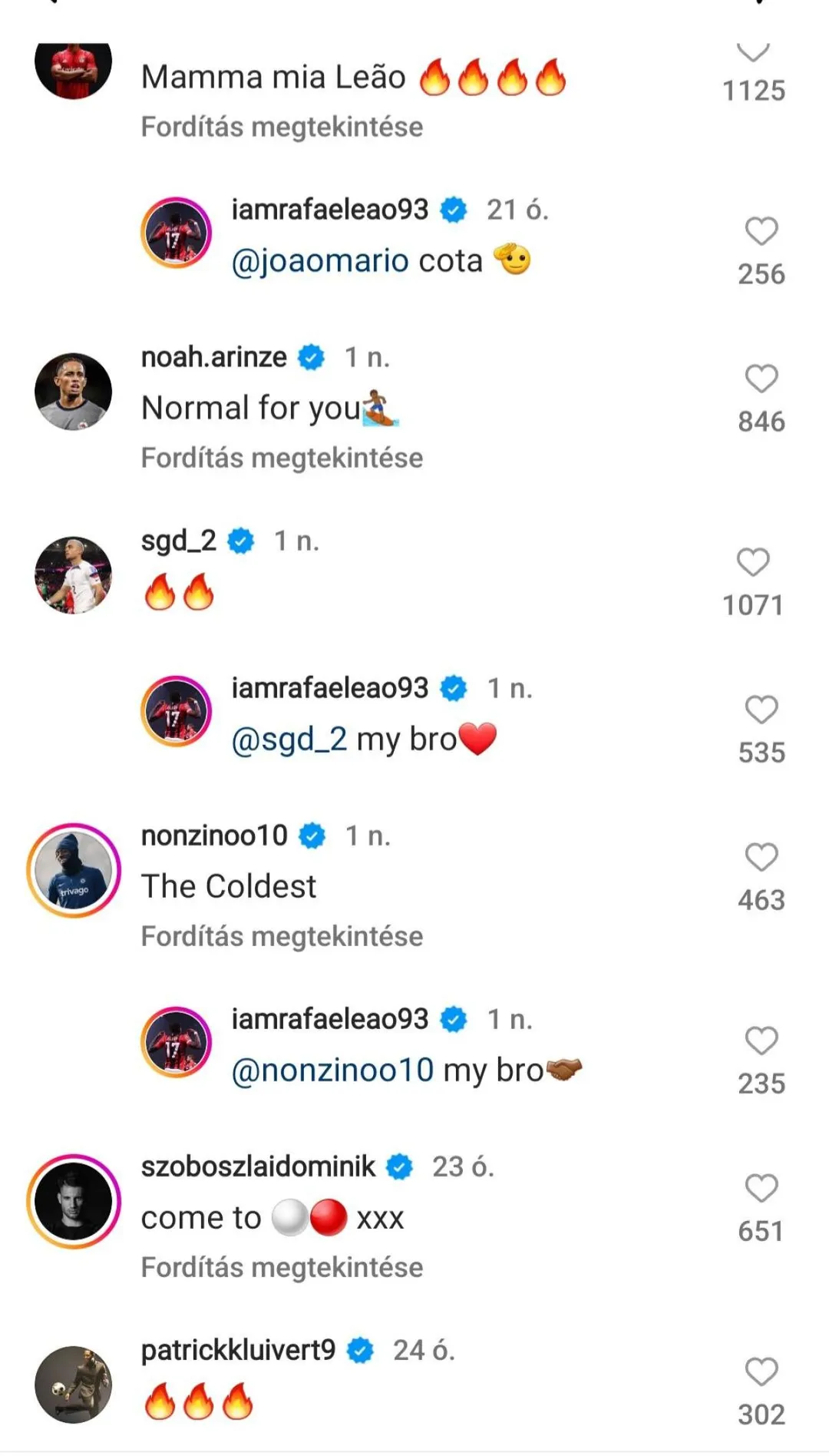Open sgd_2's profile avatar
The height and width of the screenshot is (1456, 829).
(74, 575)
